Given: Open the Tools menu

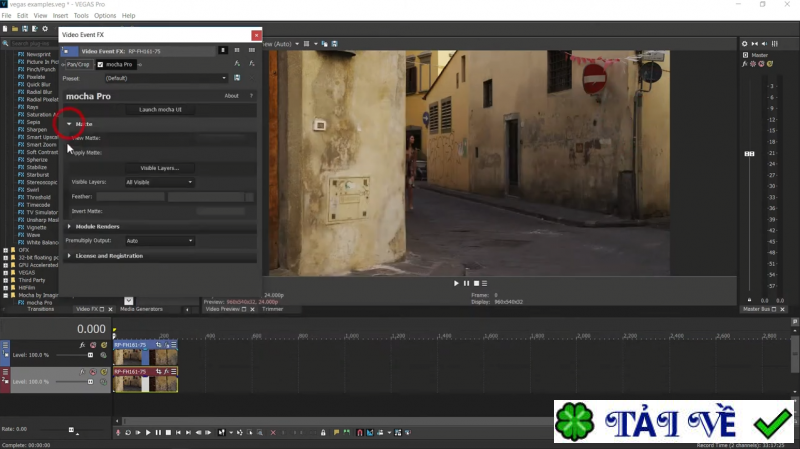Looking at the screenshot, I should [x=81, y=16].
